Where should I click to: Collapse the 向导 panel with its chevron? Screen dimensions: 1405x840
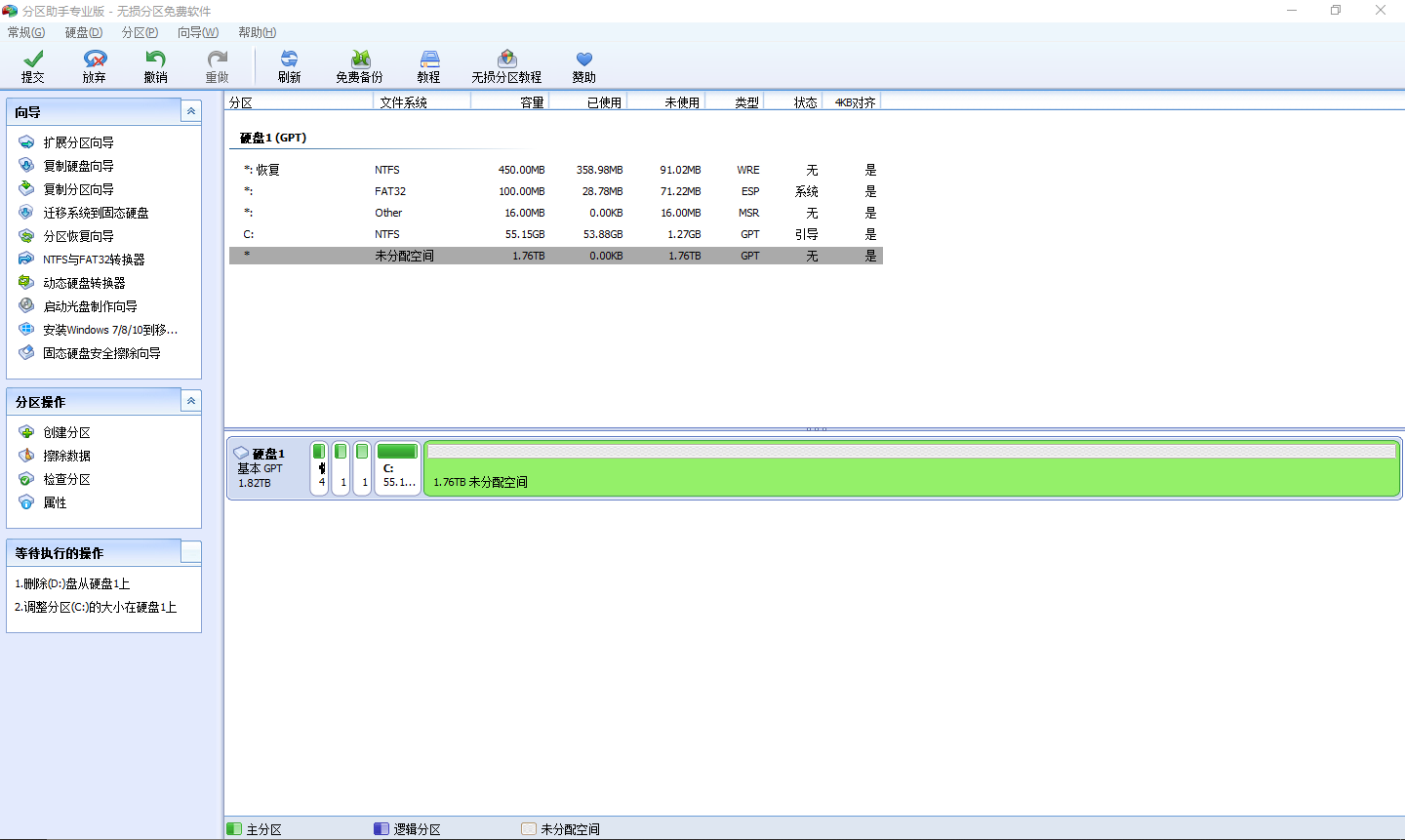click(191, 111)
